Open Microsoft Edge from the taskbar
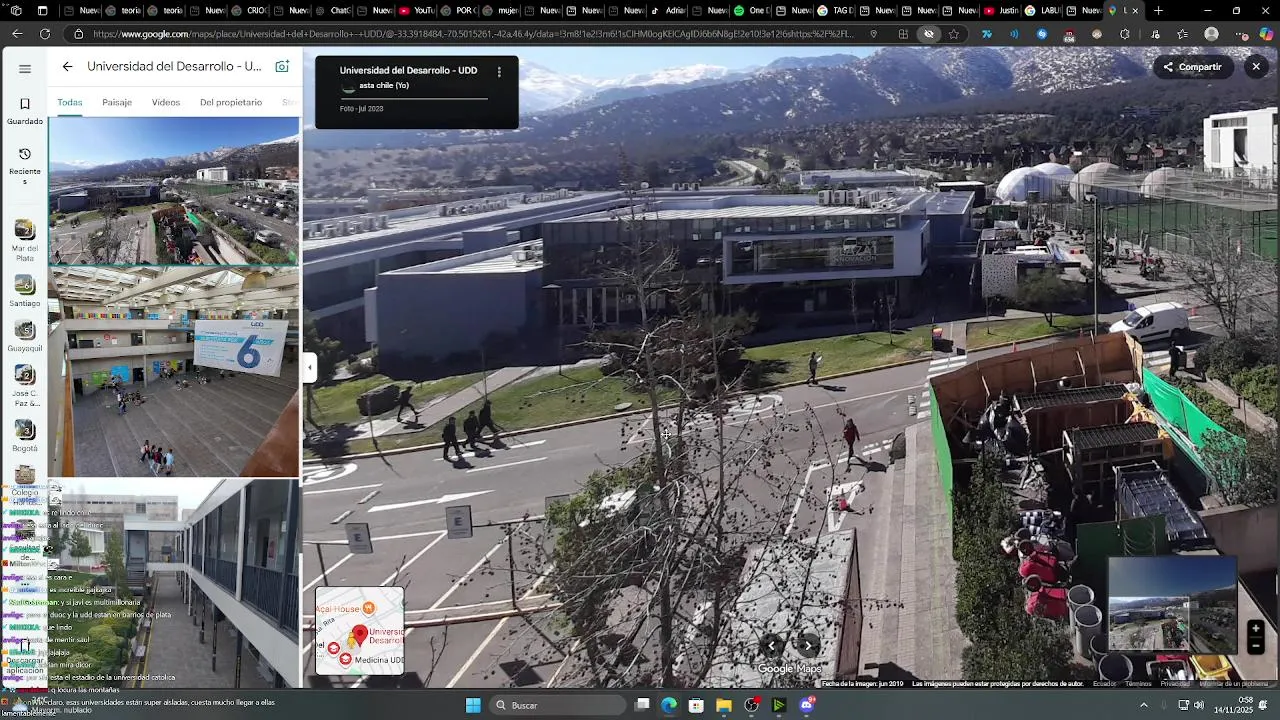This screenshot has width=1280, height=720. [x=669, y=705]
